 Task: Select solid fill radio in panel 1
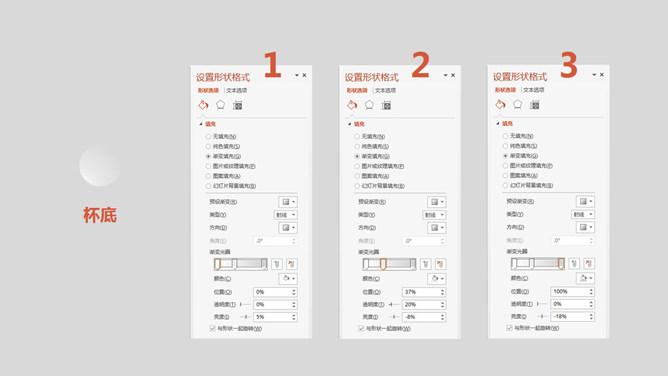click(208, 146)
